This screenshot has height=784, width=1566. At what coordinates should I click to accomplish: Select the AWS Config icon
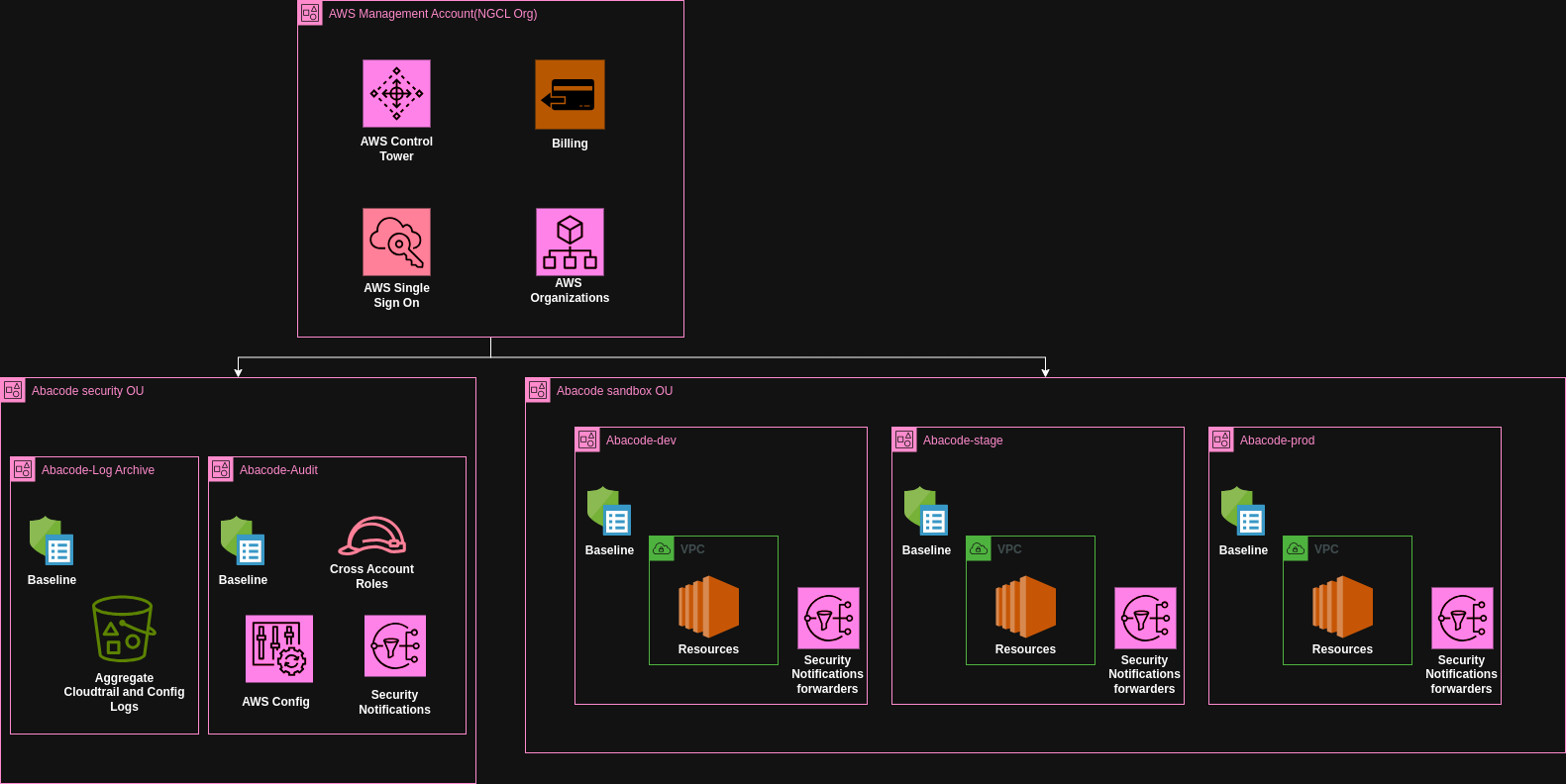pos(279,648)
